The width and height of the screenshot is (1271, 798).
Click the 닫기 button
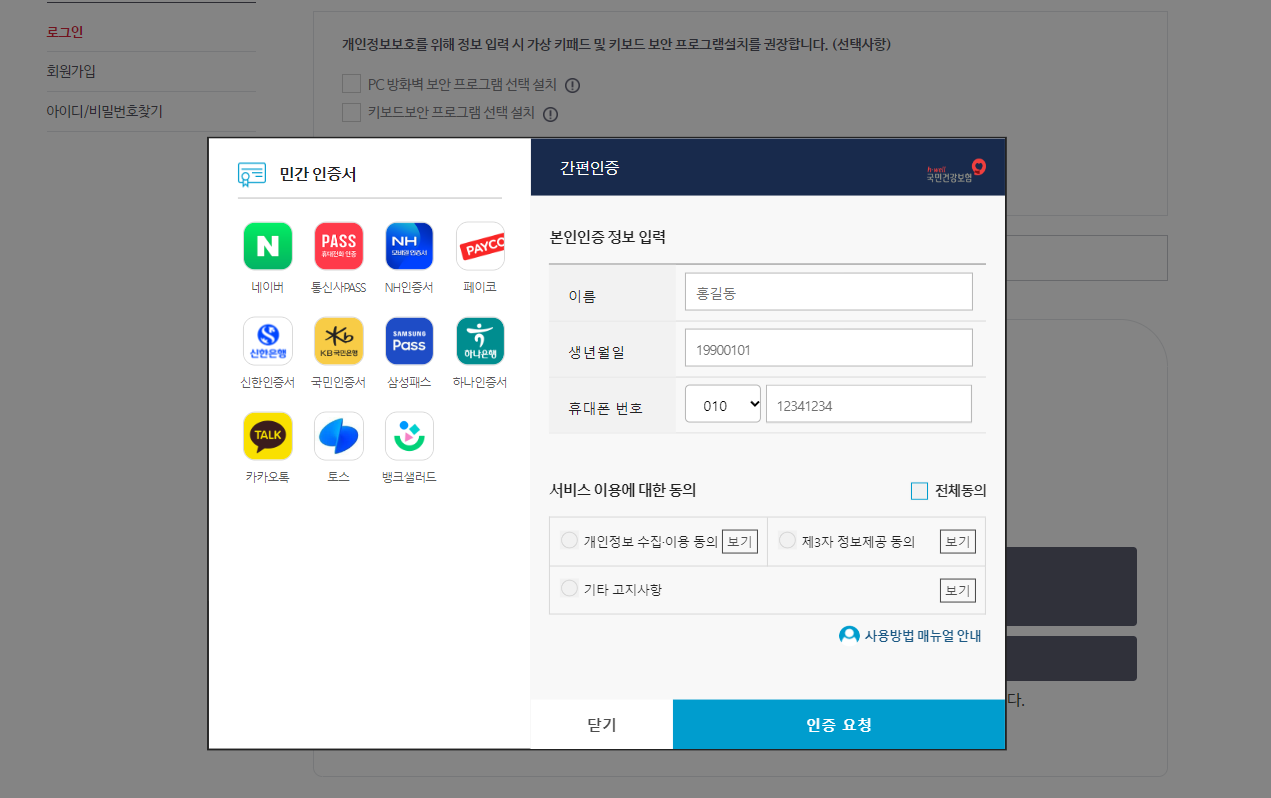(x=602, y=724)
